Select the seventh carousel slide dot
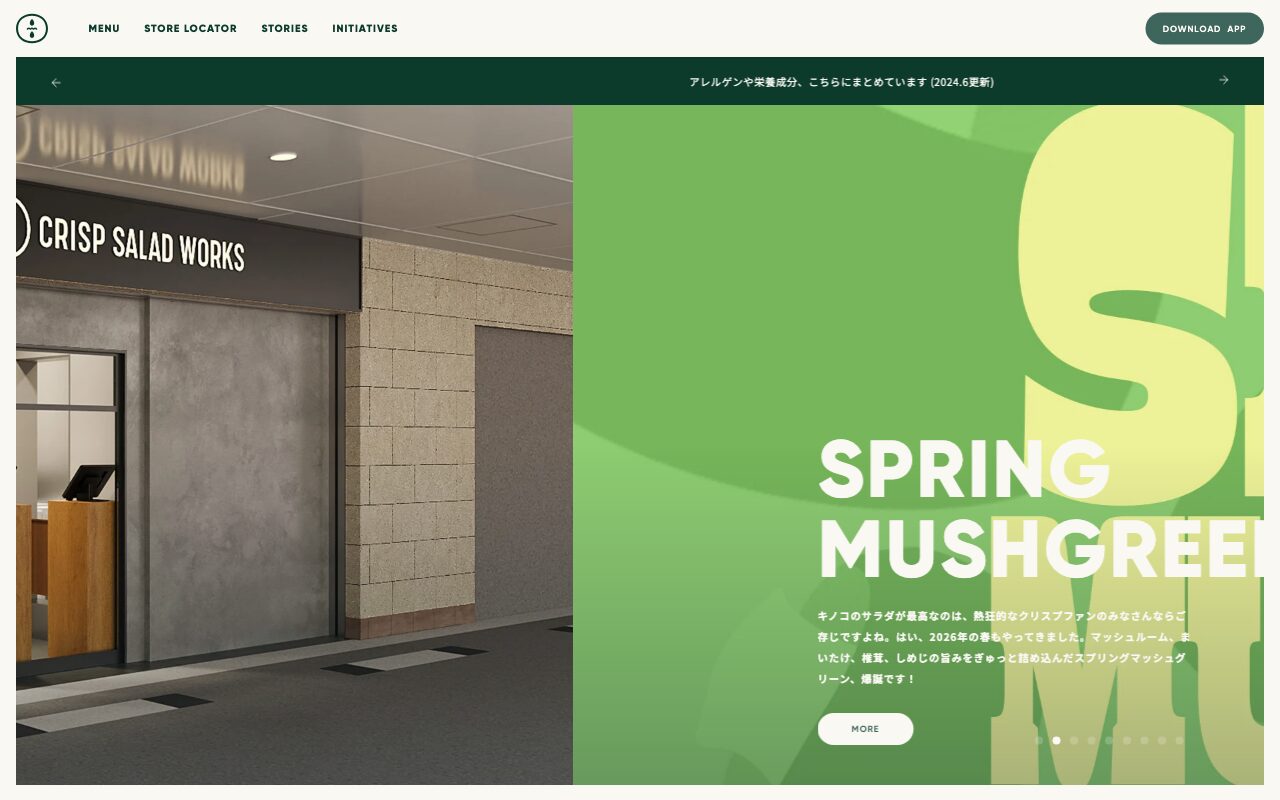Image resolution: width=1280 pixels, height=800 pixels. click(x=1144, y=741)
